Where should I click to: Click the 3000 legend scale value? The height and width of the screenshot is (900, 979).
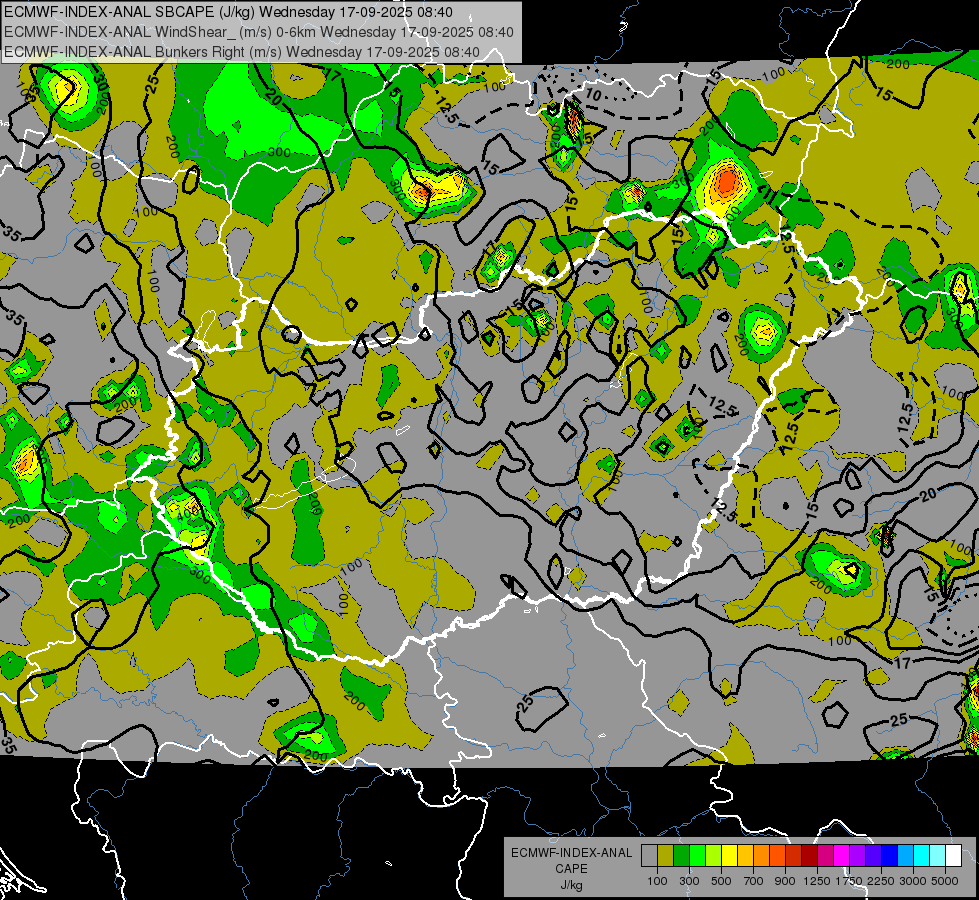point(913,881)
